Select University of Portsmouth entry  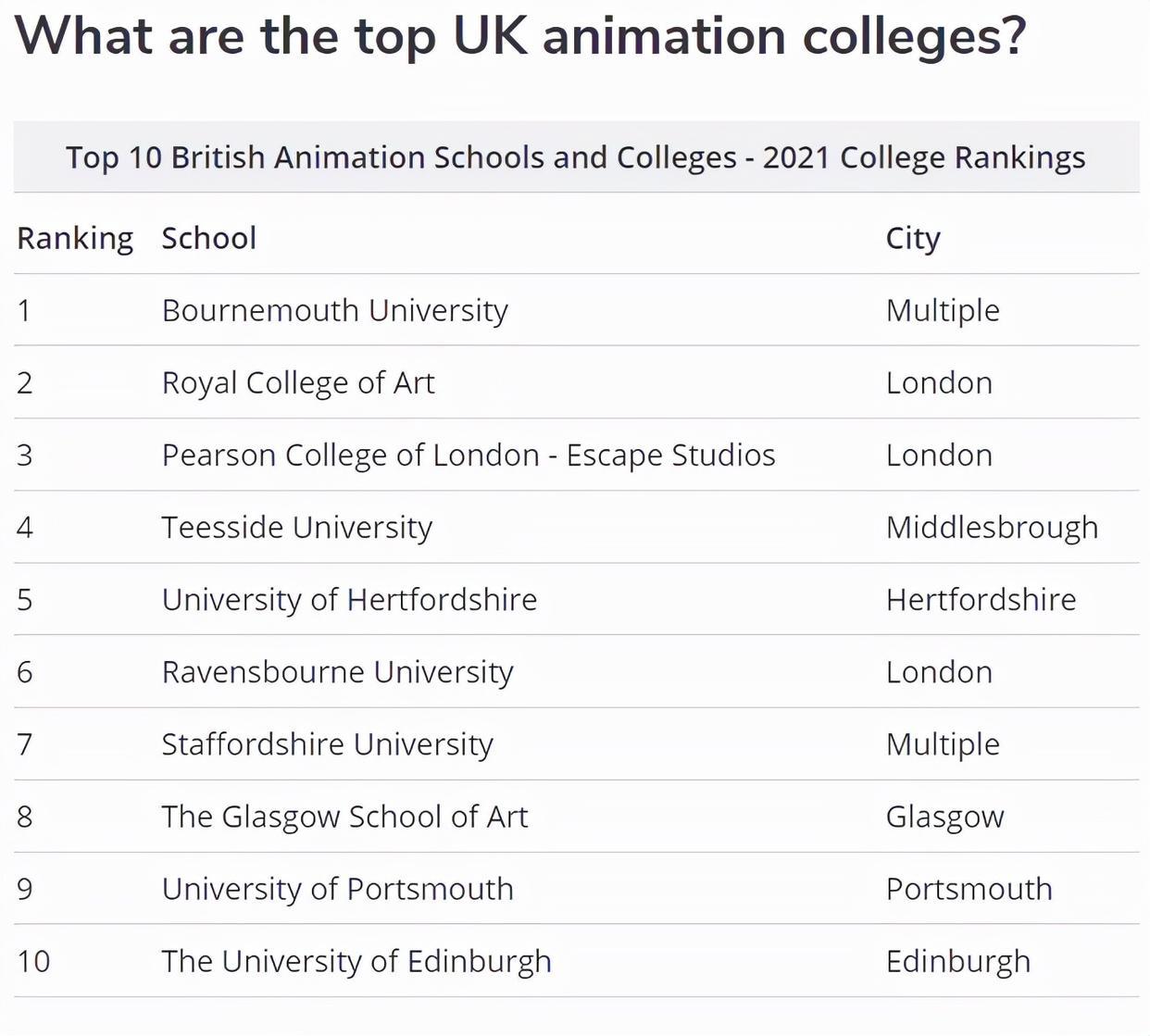(337, 889)
